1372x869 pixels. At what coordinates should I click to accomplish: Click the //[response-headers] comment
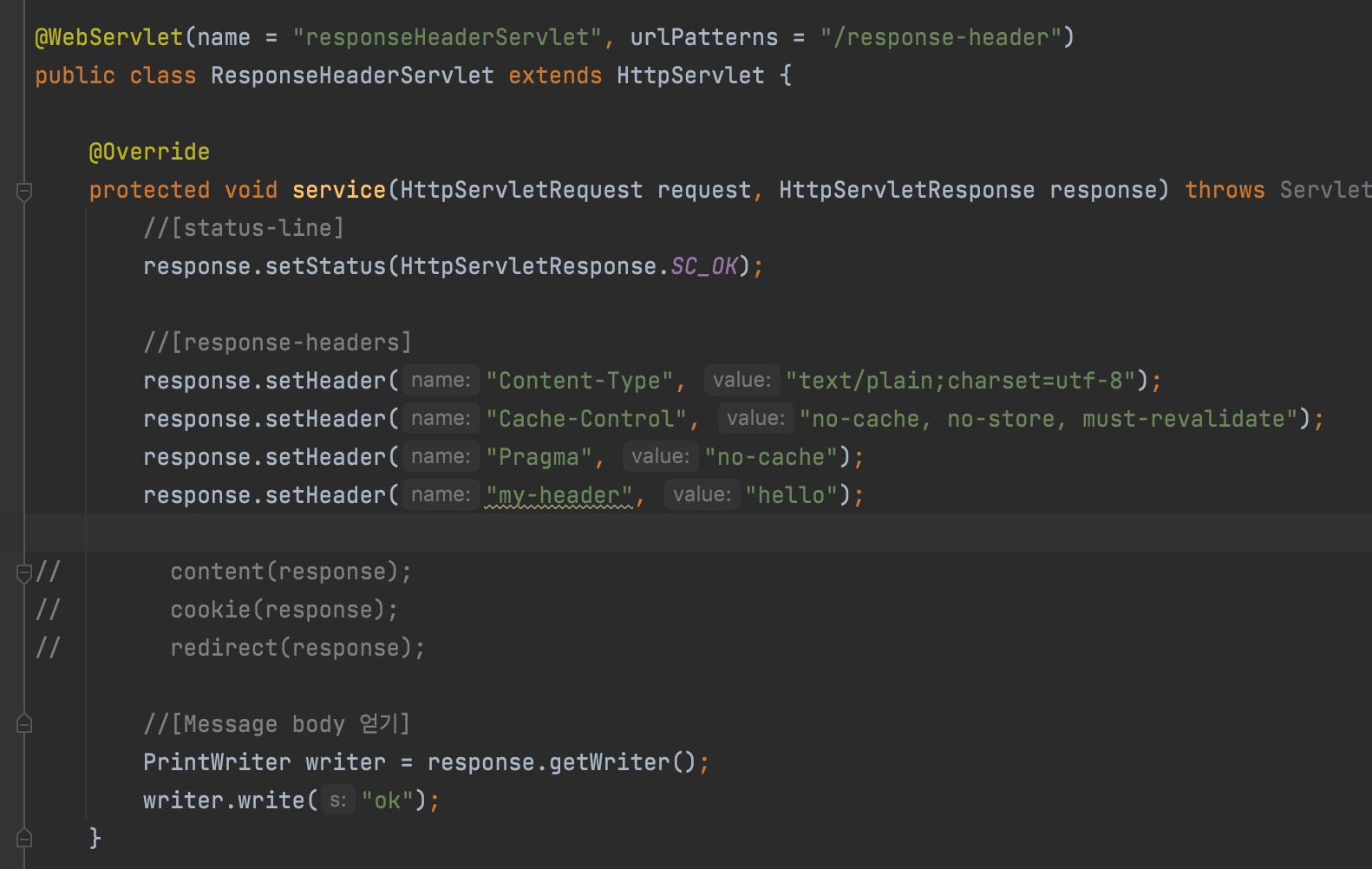pyautogui.click(x=278, y=343)
